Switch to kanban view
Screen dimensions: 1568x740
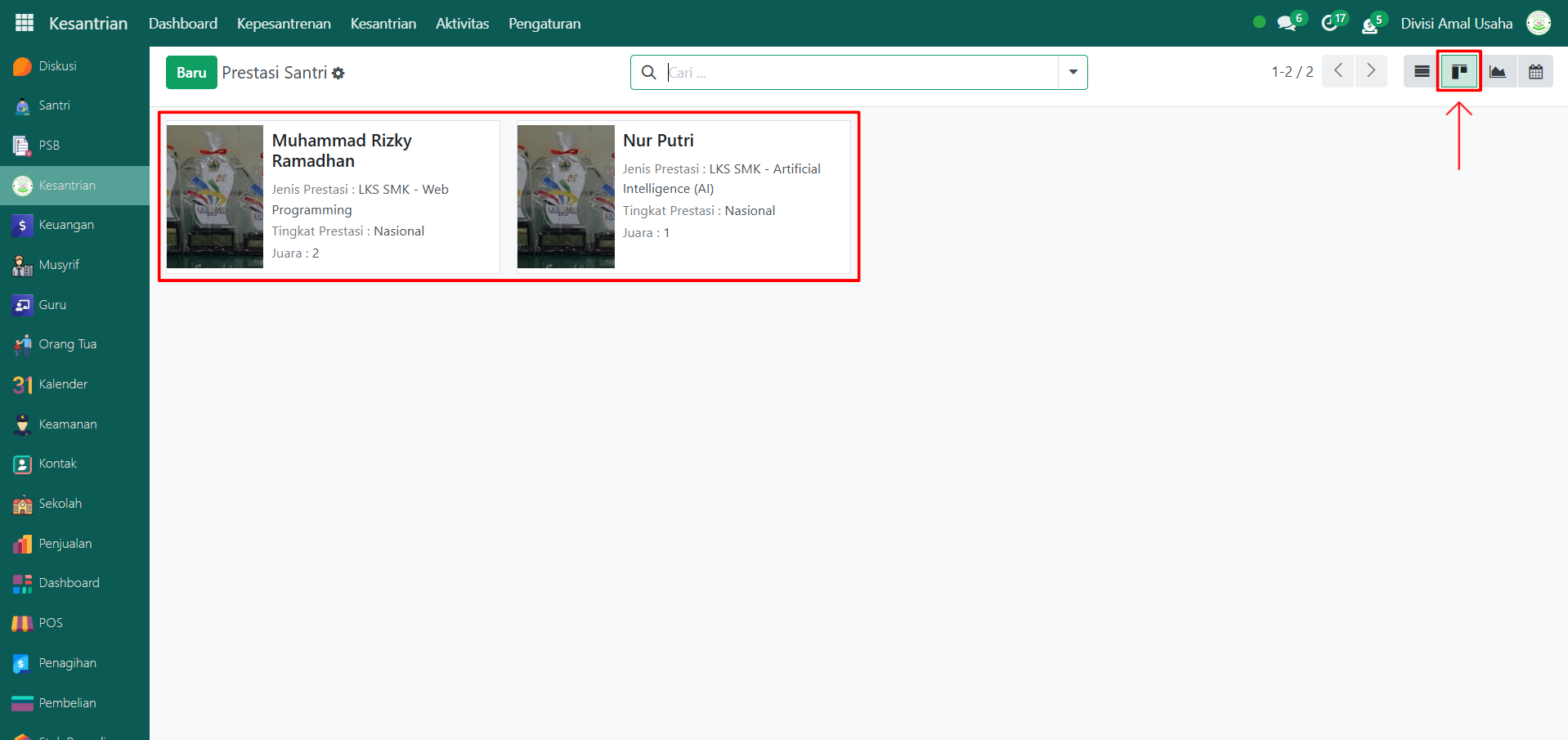coord(1459,72)
